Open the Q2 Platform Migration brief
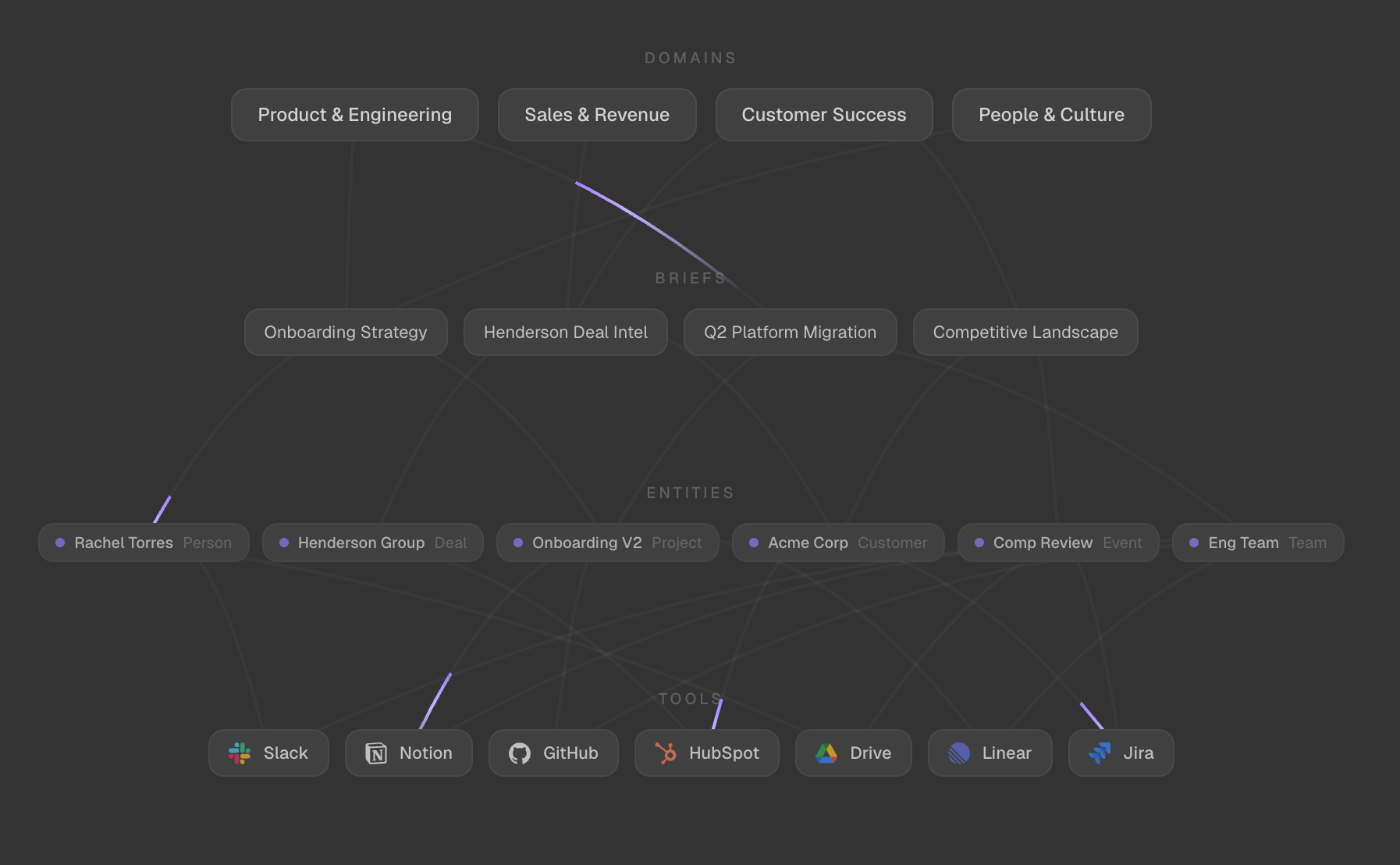This screenshot has height=865, width=1400. pos(790,333)
